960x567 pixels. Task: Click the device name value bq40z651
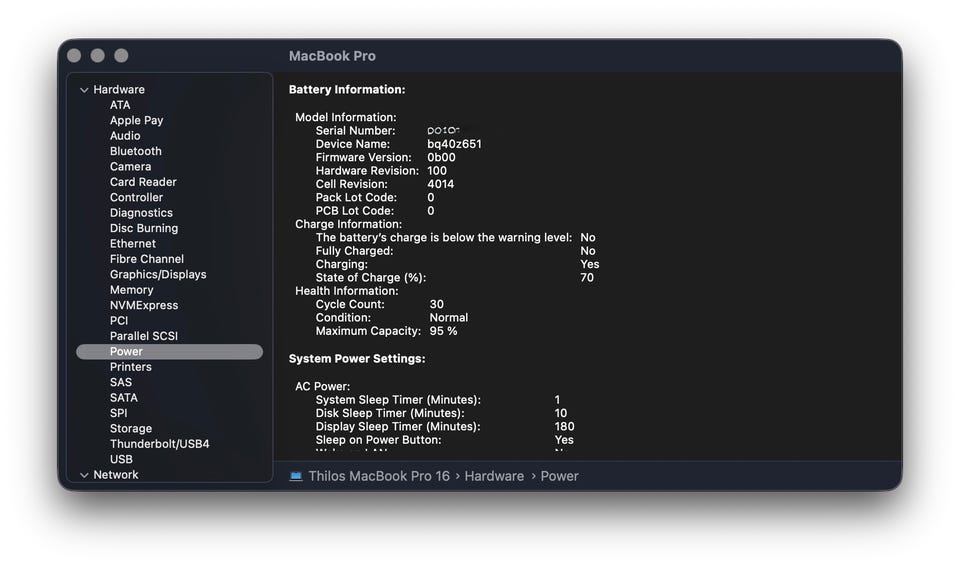pos(454,145)
